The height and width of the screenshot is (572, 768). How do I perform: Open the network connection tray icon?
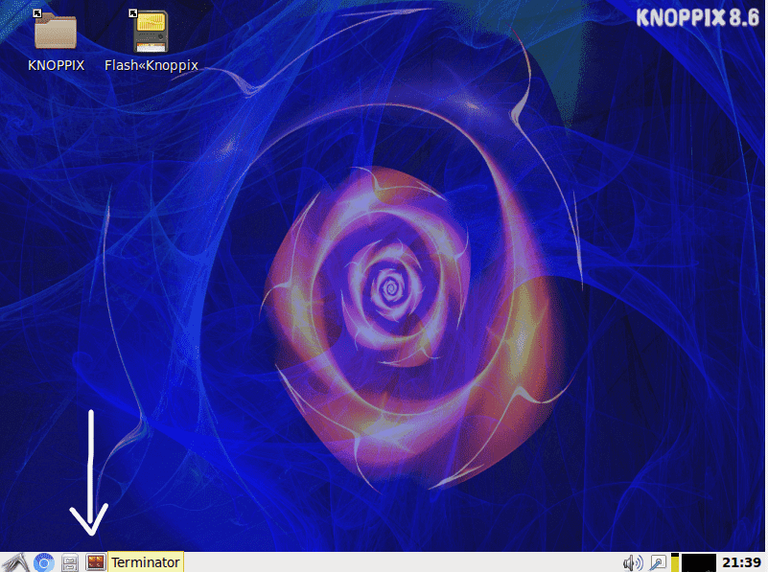point(658,563)
